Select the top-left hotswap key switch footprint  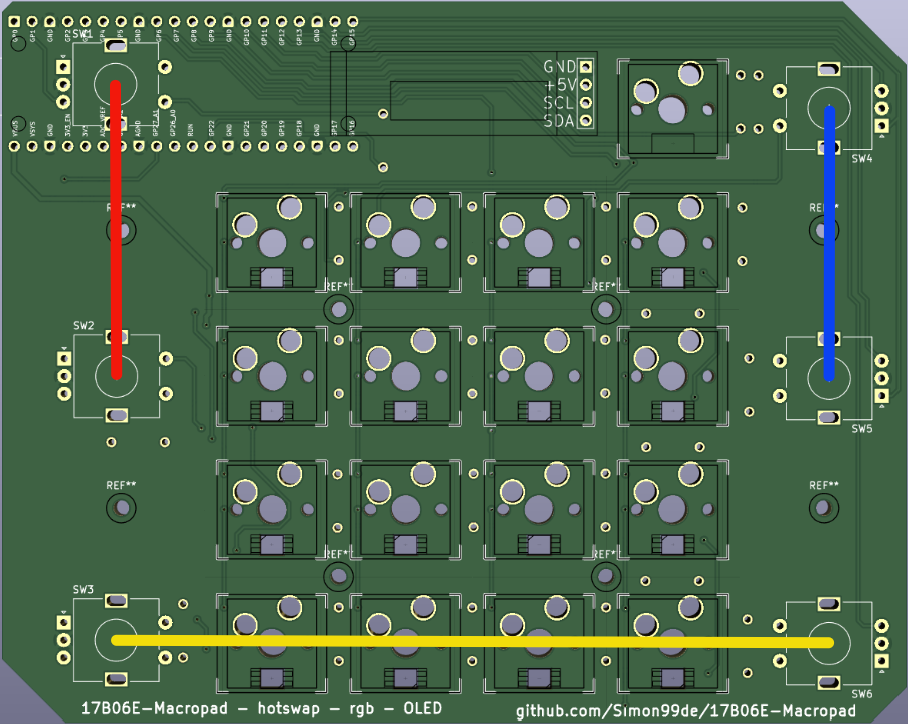pyautogui.click(x=271, y=240)
